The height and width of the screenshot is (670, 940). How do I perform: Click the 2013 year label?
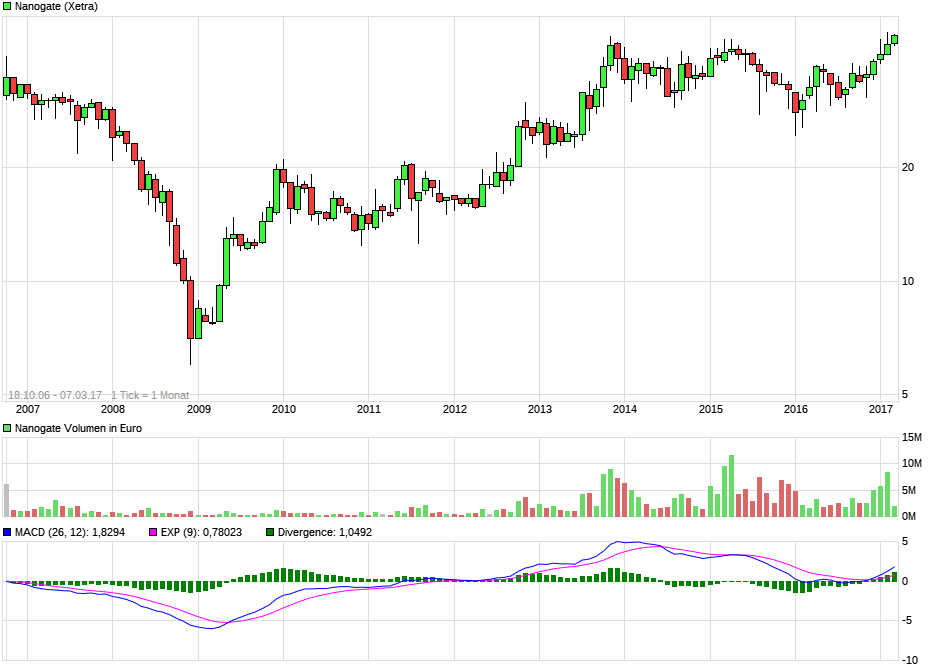pyautogui.click(x=540, y=409)
